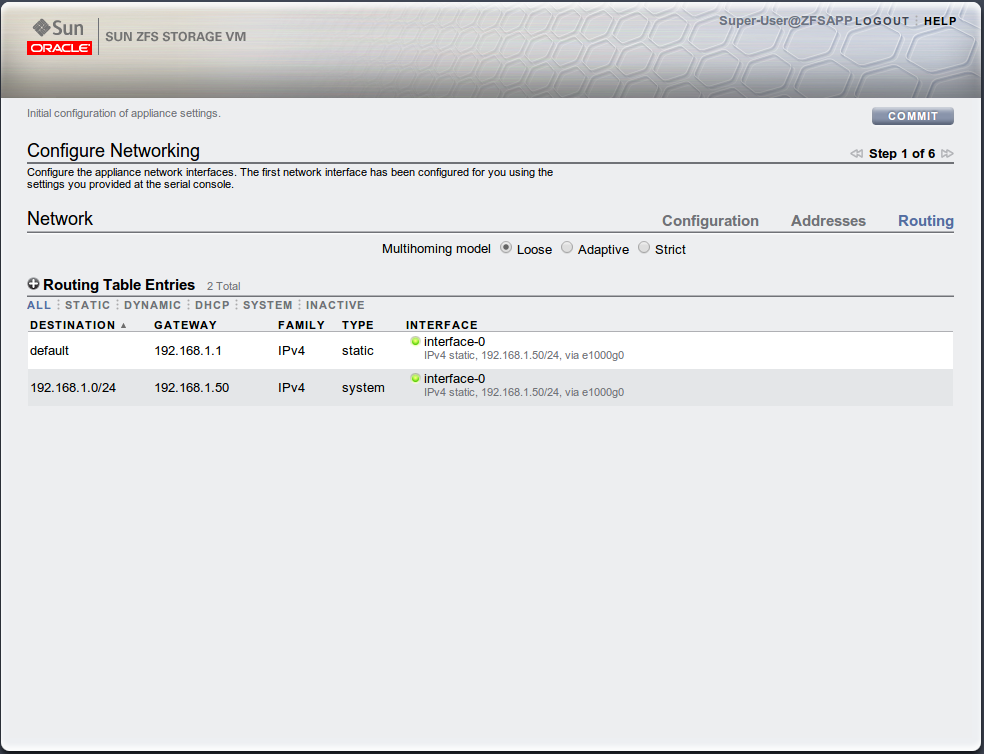Image resolution: width=984 pixels, height=754 pixels.
Task: Click the green status dot beside interface-0 default route
Action: (415, 341)
